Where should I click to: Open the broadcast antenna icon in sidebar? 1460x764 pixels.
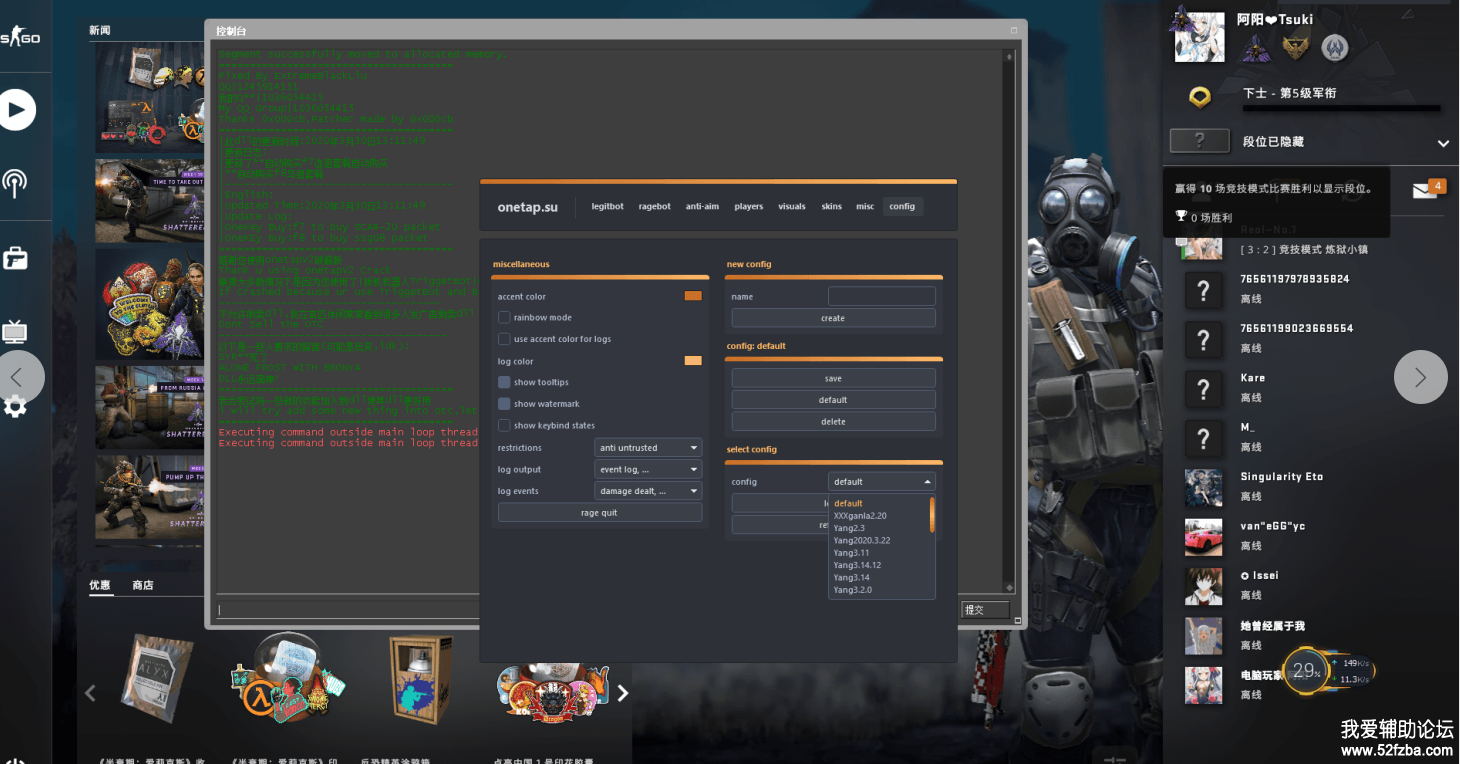pyautogui.click(x=15, y=183)
